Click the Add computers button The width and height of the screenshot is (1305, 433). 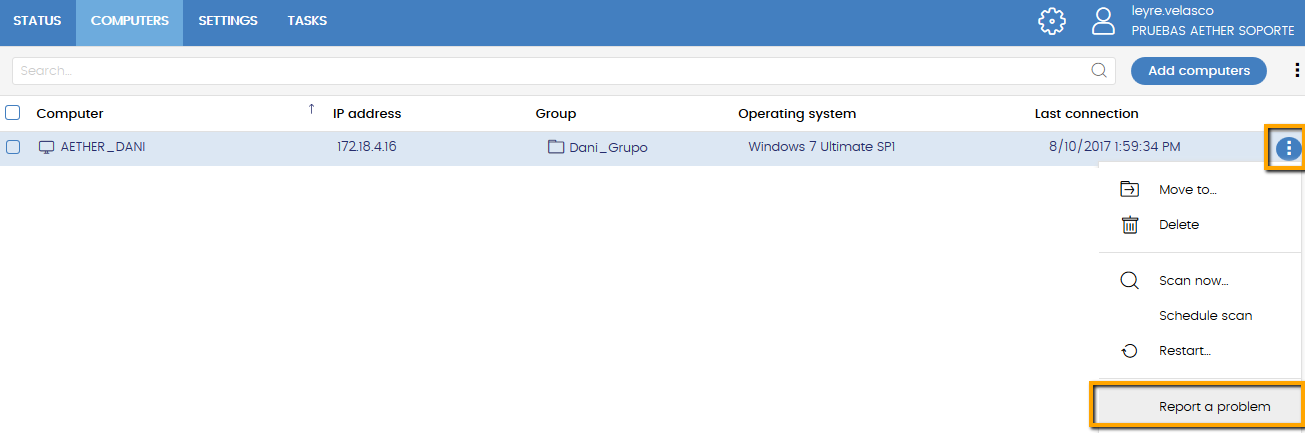tap(1198, 71)
